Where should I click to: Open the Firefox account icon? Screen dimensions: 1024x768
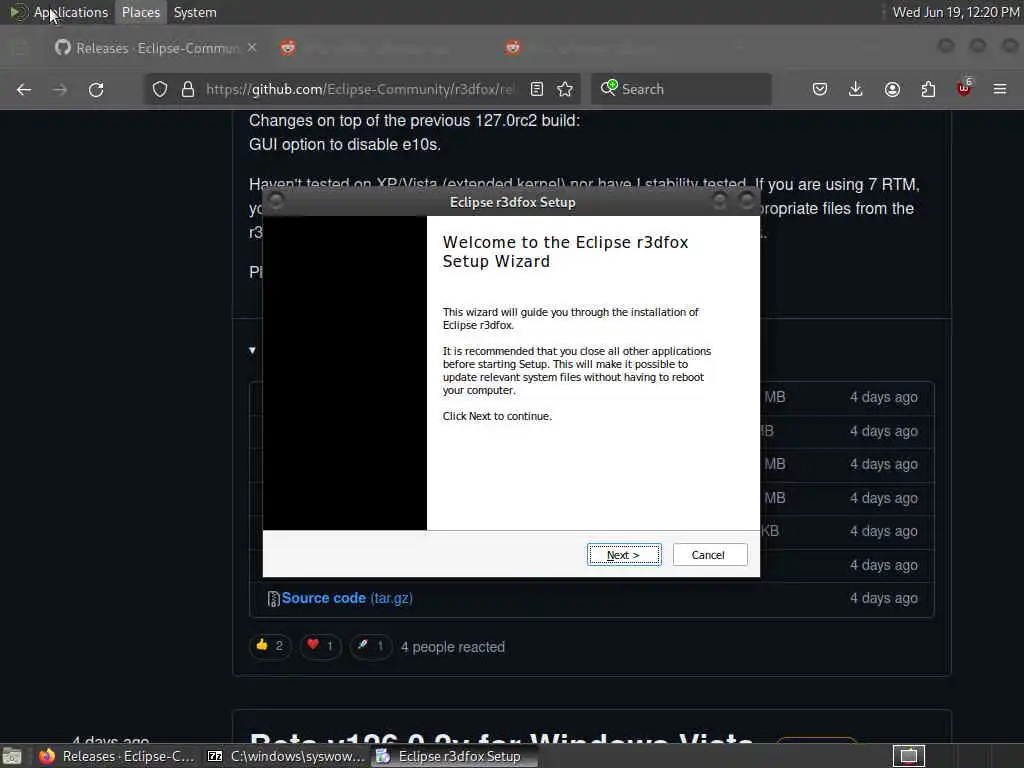(x=892, y=89)
